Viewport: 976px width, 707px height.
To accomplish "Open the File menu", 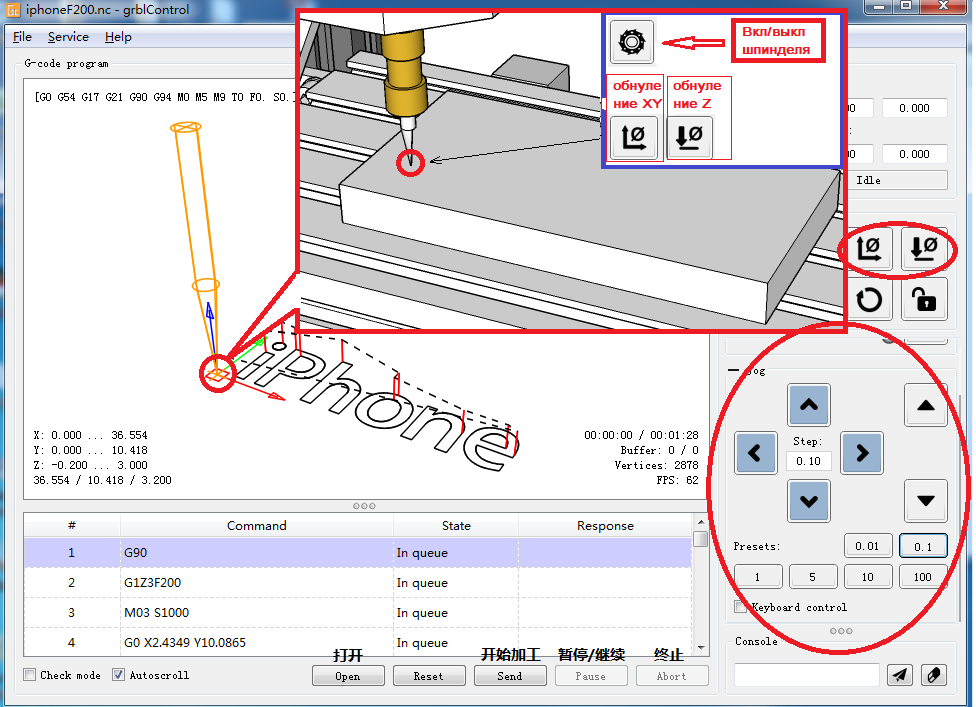I will coord(22,37).
